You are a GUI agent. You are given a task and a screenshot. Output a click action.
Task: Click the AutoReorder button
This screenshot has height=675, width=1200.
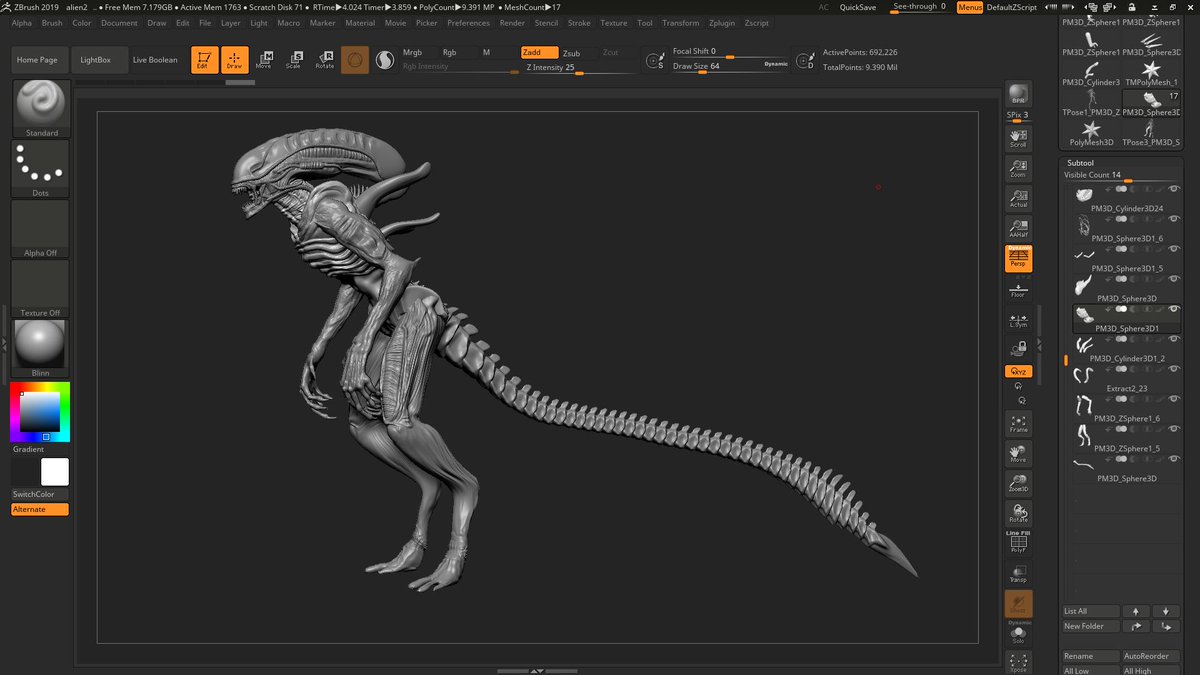[x=1150, y=656]
